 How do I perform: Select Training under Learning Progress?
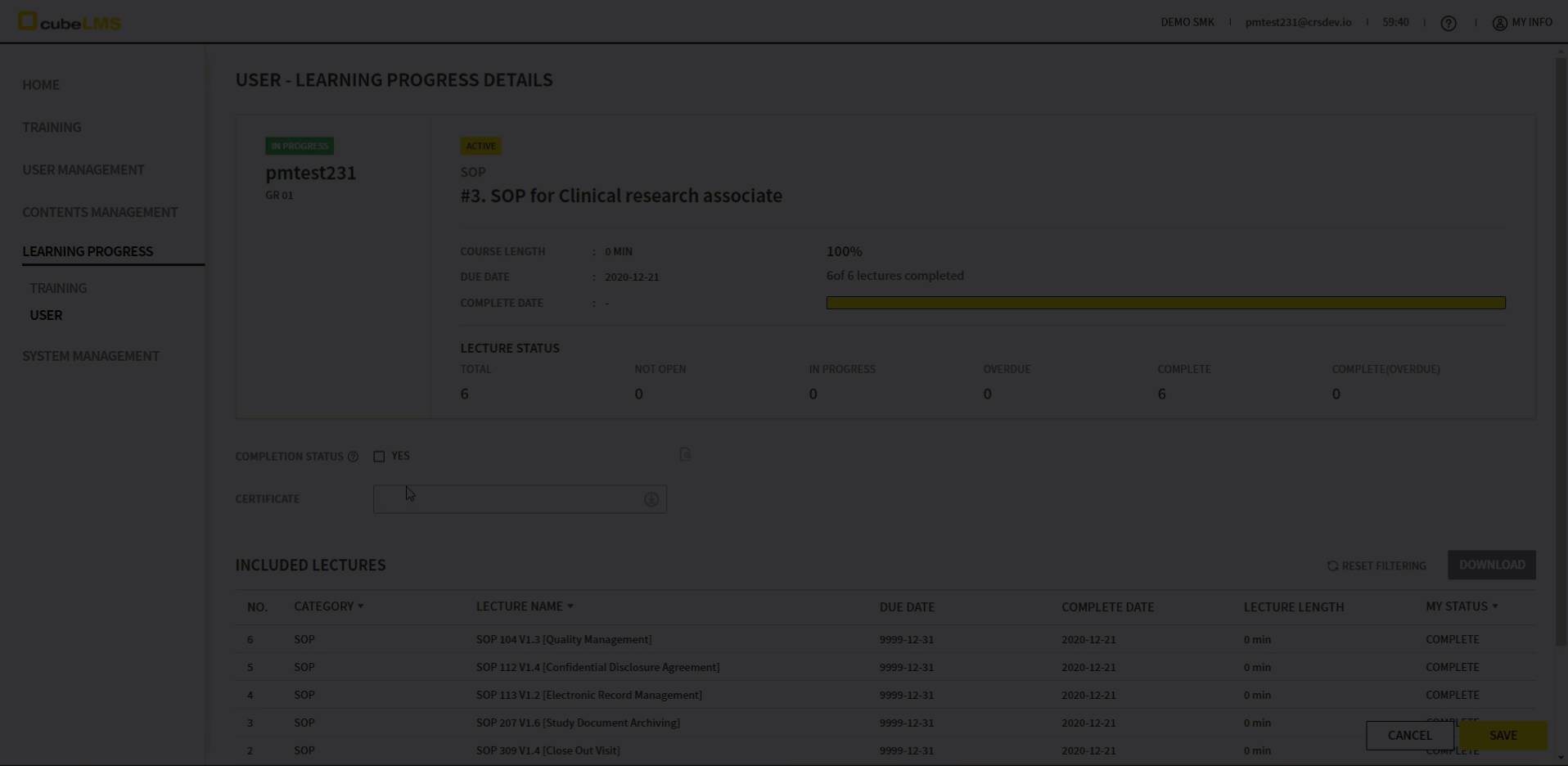(x=58, y=288)
